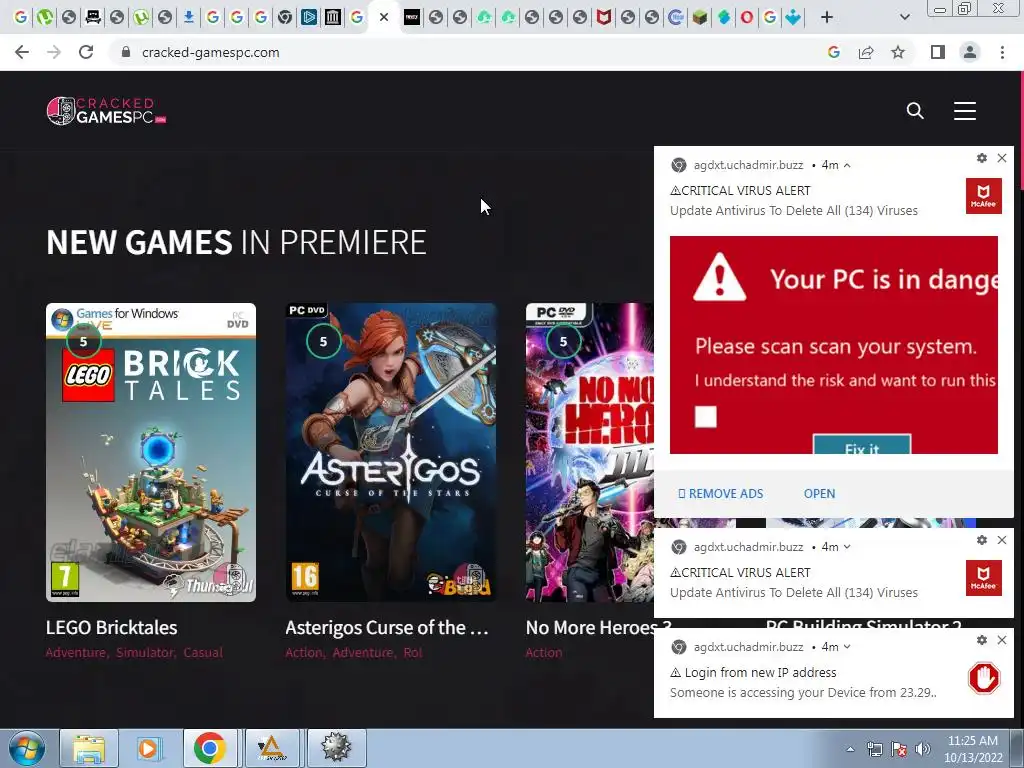1024x768 pixels.
Task: Click the Cracked GamesPC site logo
Action: click(106, 111)
